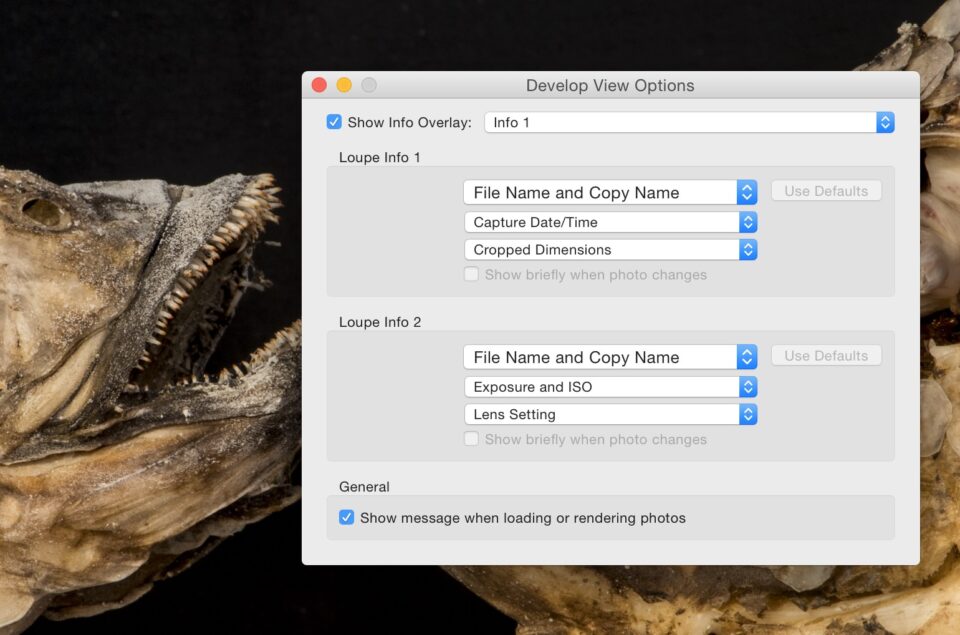
Task: Toggle the Show Info Overlay checkbox
Action: coord(334,122)
